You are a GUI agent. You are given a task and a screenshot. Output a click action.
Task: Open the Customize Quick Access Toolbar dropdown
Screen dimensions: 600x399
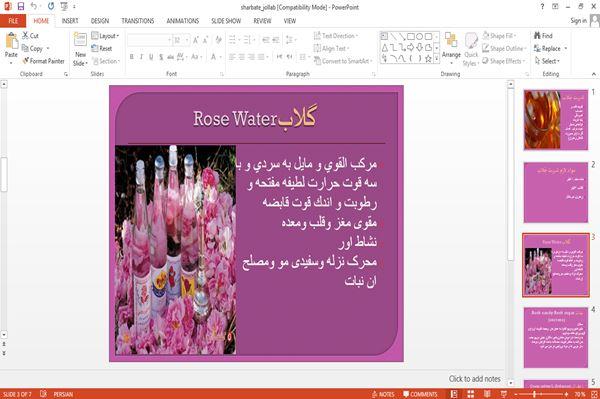point(74,7)
